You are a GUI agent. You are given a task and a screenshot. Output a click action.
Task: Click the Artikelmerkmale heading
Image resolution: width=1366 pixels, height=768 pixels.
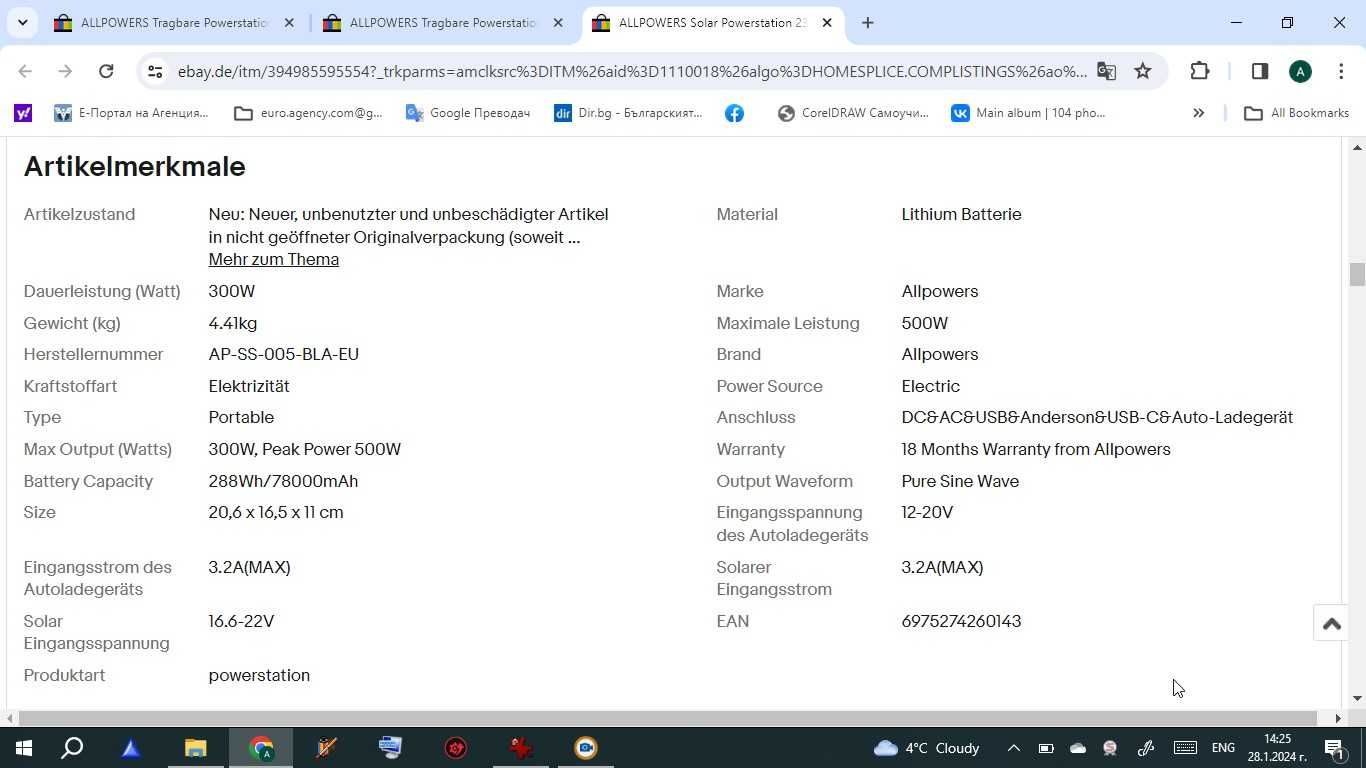134,166
